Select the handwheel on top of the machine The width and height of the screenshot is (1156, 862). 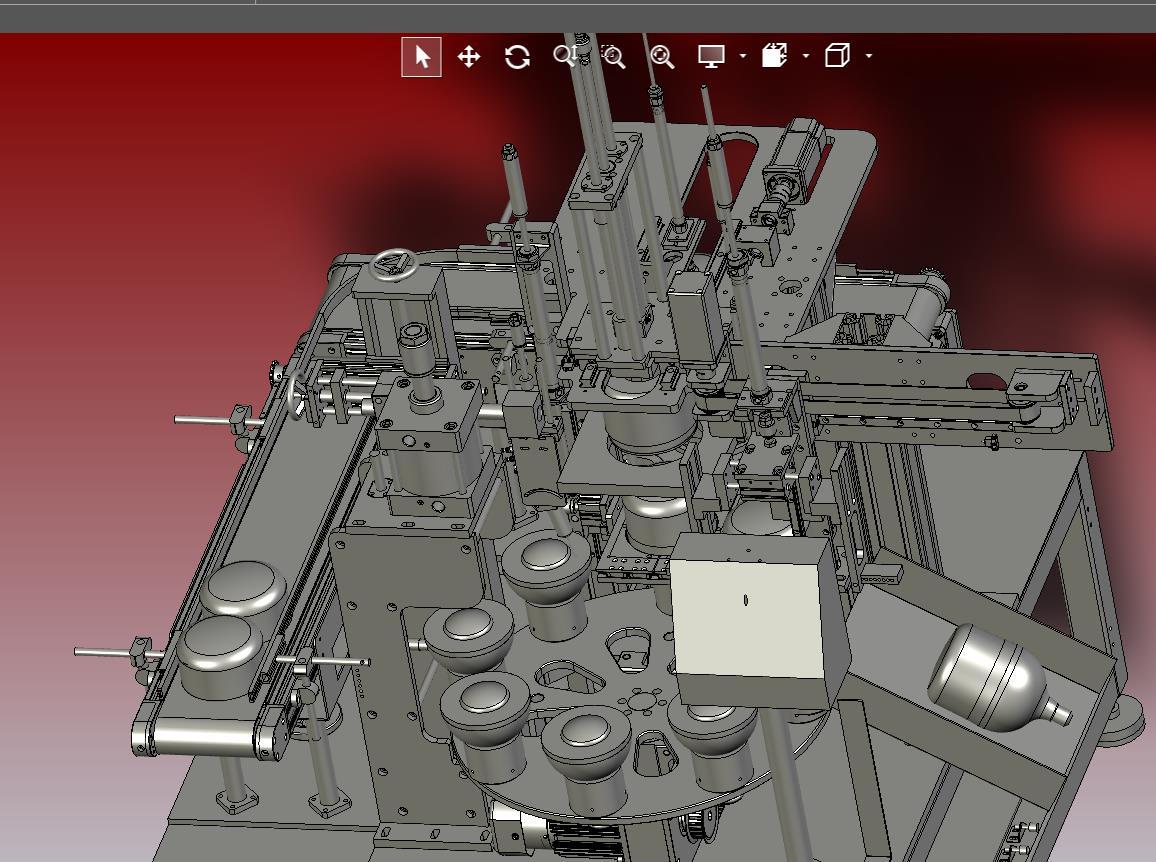click(393, 265)
